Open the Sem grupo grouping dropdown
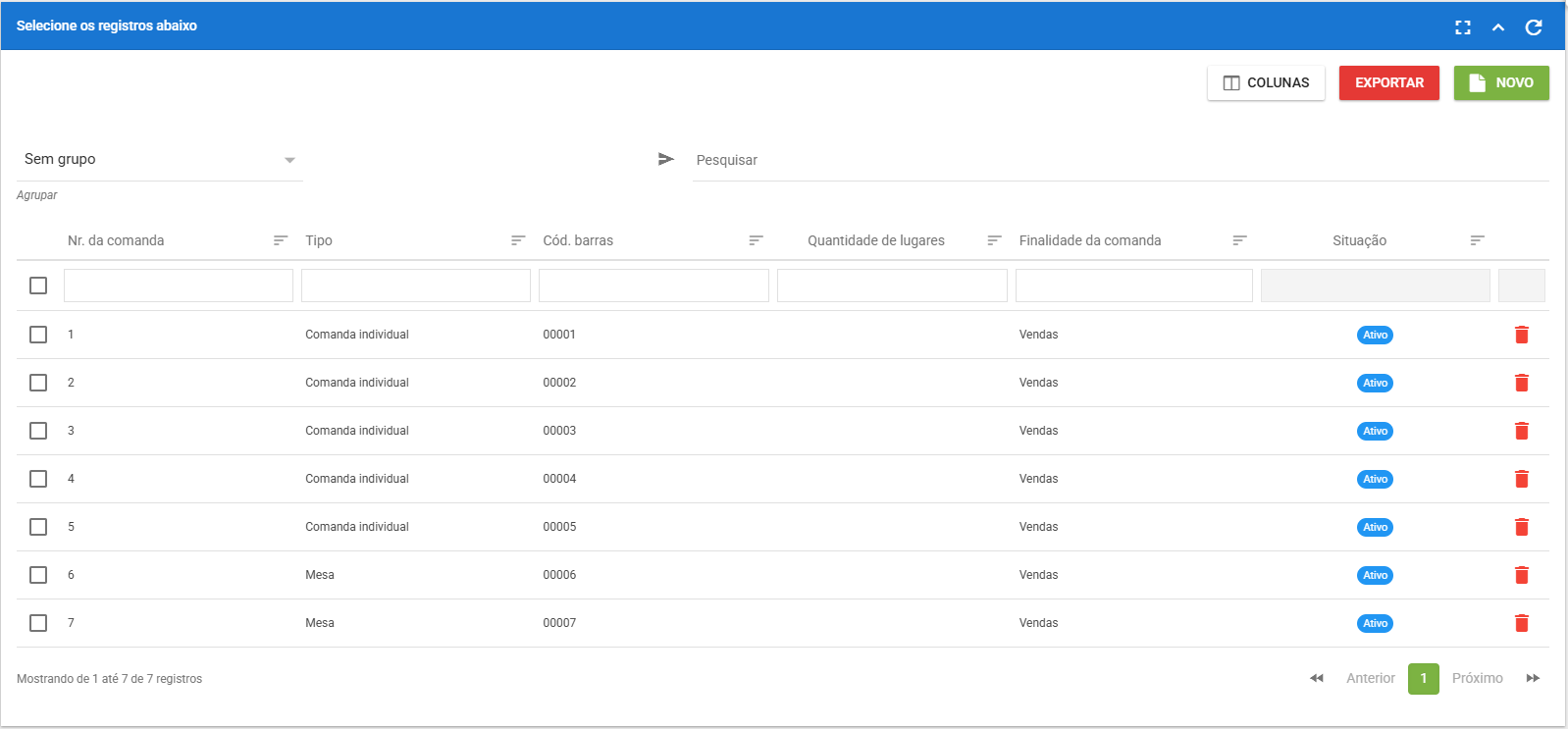 click(160, 159)
